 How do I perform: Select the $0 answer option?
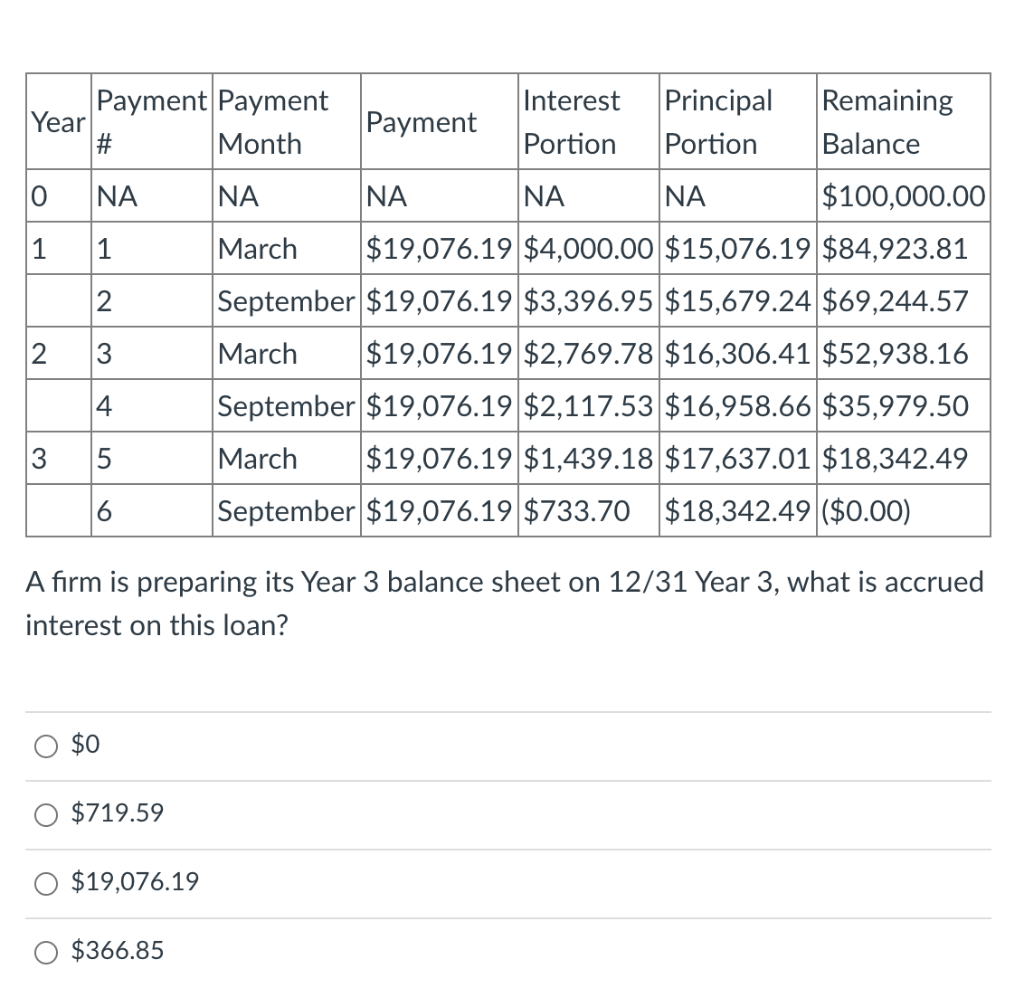coord(45,745)
